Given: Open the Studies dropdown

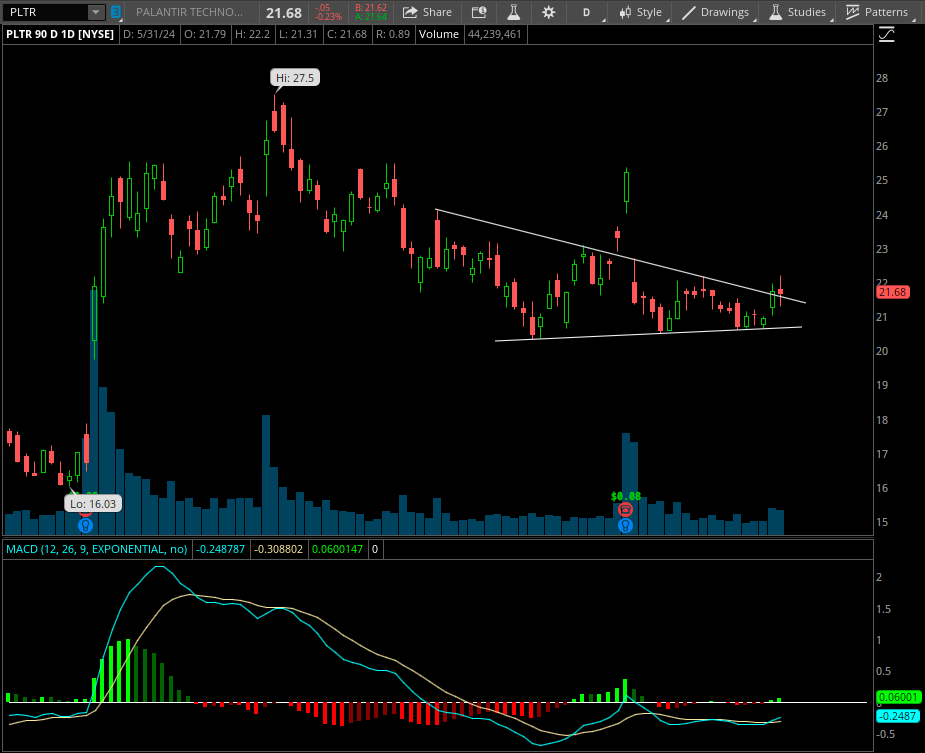Looking at the screenshot, I should tap(798, 12).
